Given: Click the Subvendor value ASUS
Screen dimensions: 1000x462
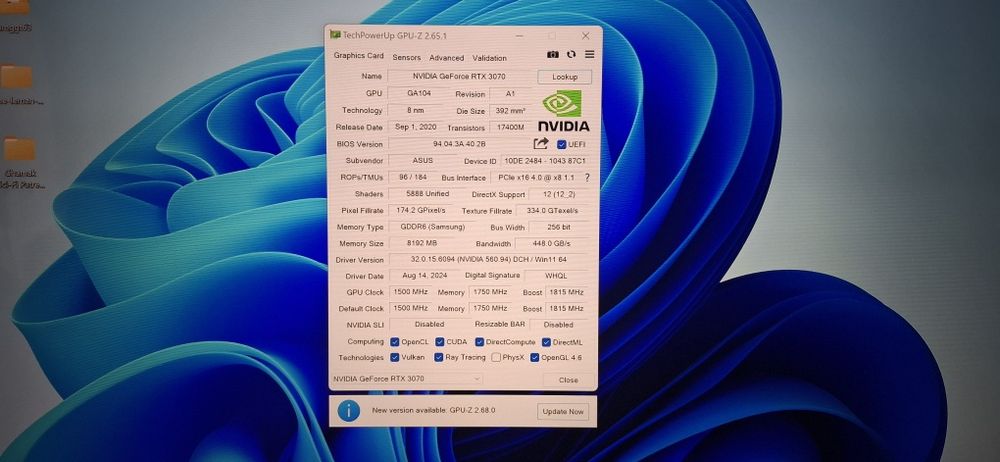Looking at the screenshot, I should click(422, 161).
